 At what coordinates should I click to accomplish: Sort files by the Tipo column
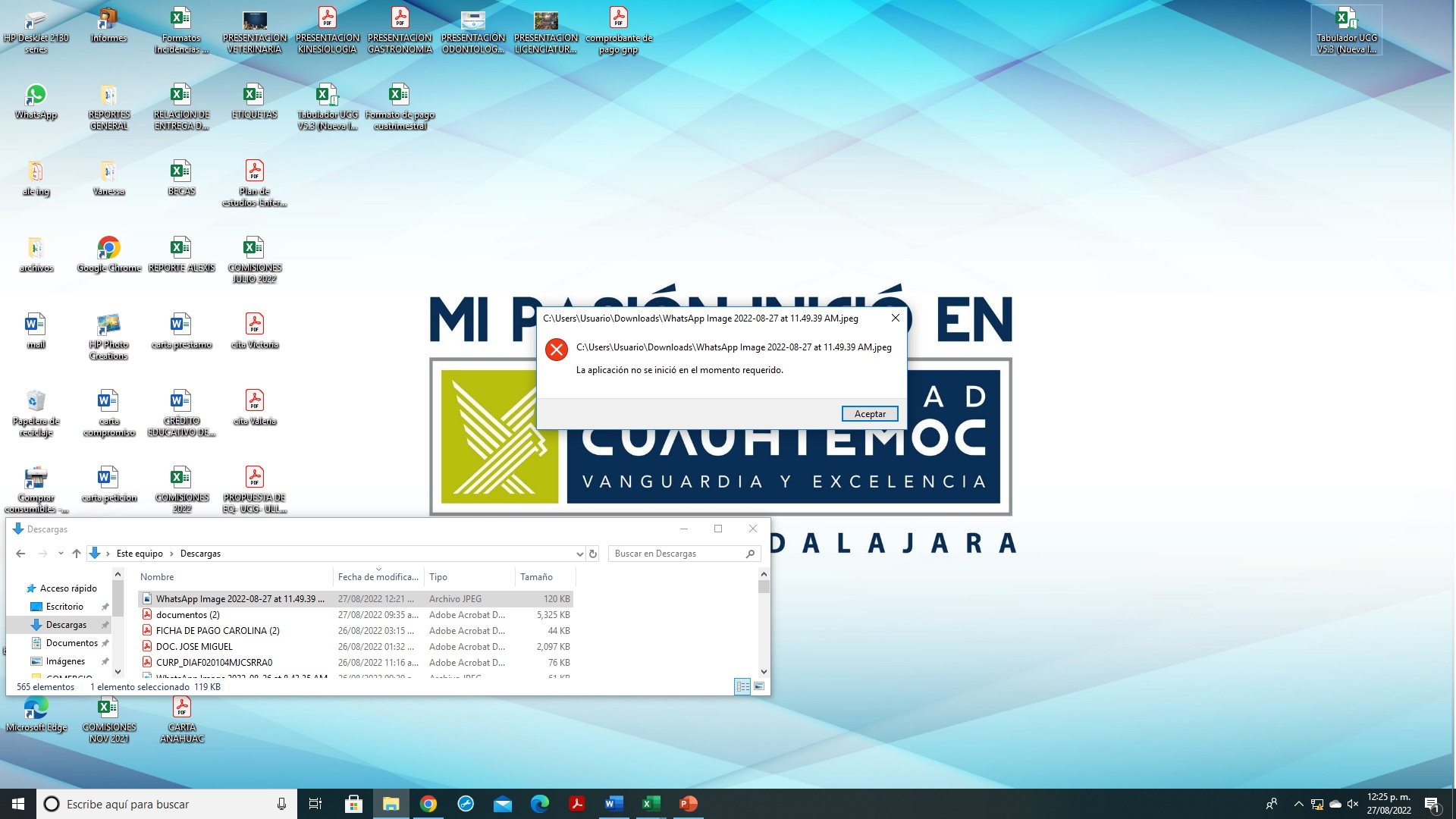[469, 577]
